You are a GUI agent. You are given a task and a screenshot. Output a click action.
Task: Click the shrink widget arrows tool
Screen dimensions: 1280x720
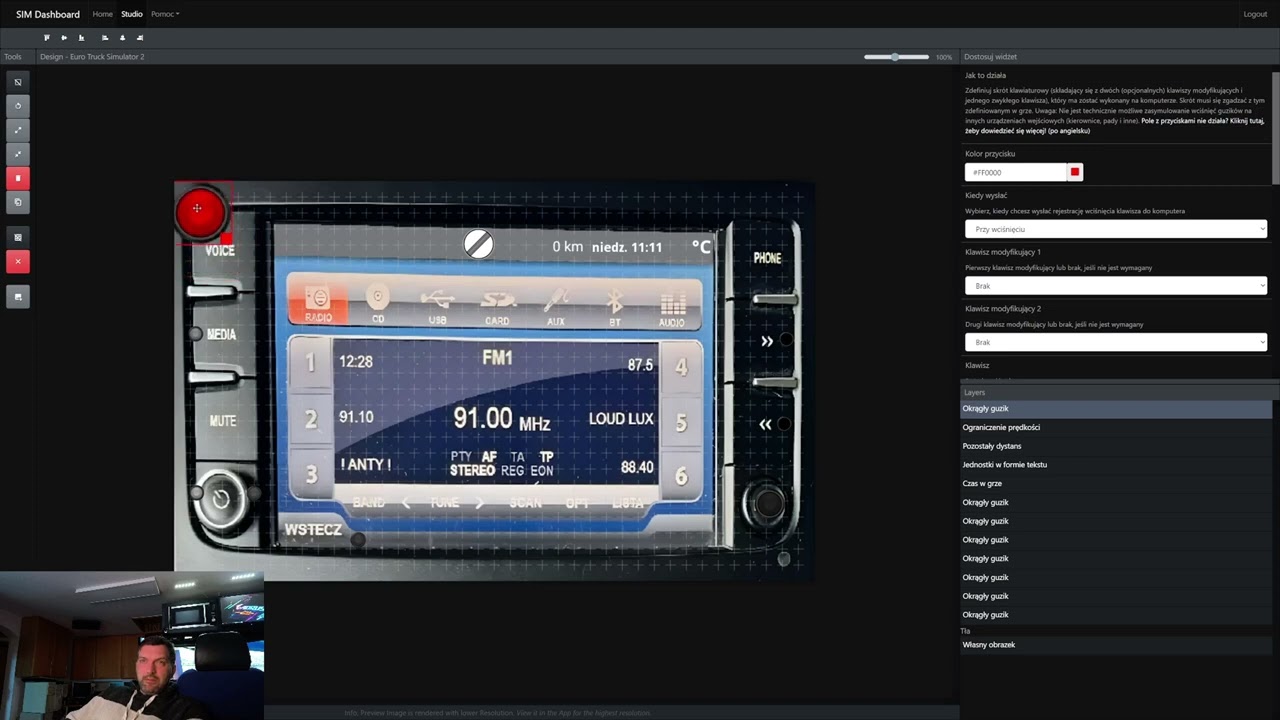18,154
